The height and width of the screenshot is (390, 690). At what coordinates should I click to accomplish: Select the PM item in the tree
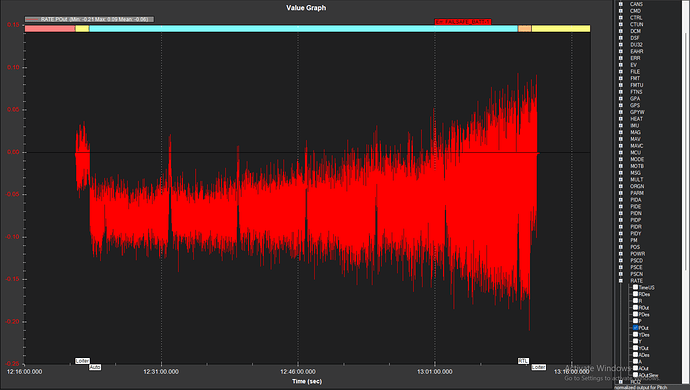click(634, 240)
